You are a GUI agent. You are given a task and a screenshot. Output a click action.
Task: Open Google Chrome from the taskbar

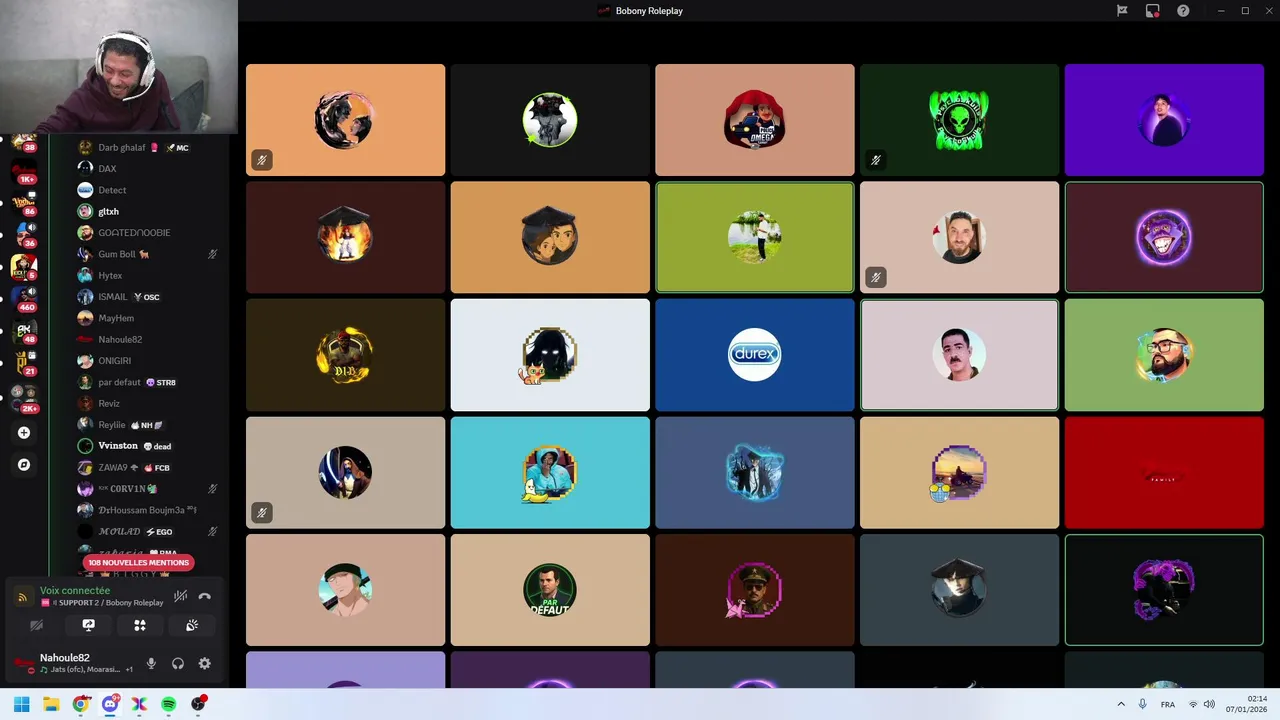[x=80, y=704]
